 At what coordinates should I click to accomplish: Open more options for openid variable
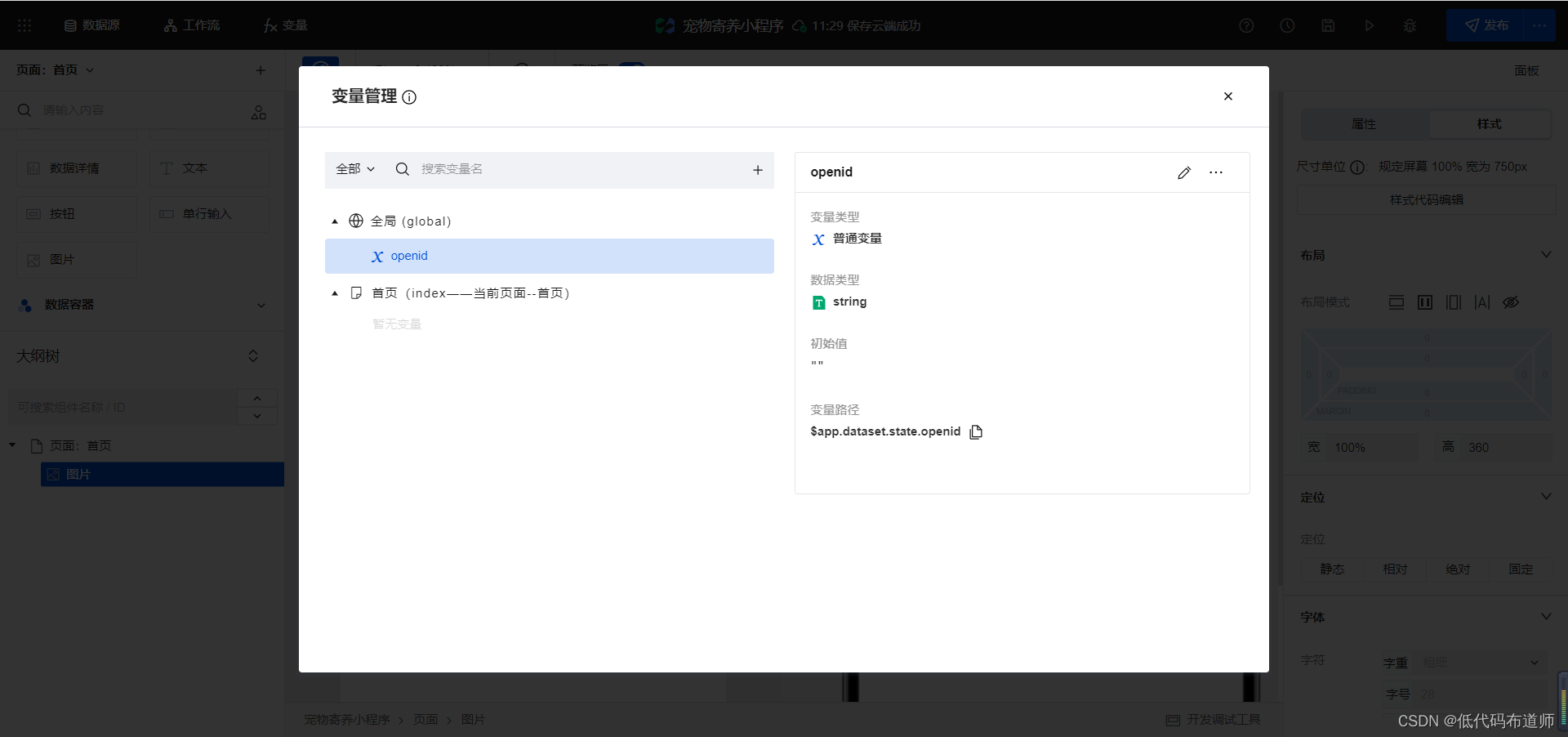click(x=1216, y=172)
